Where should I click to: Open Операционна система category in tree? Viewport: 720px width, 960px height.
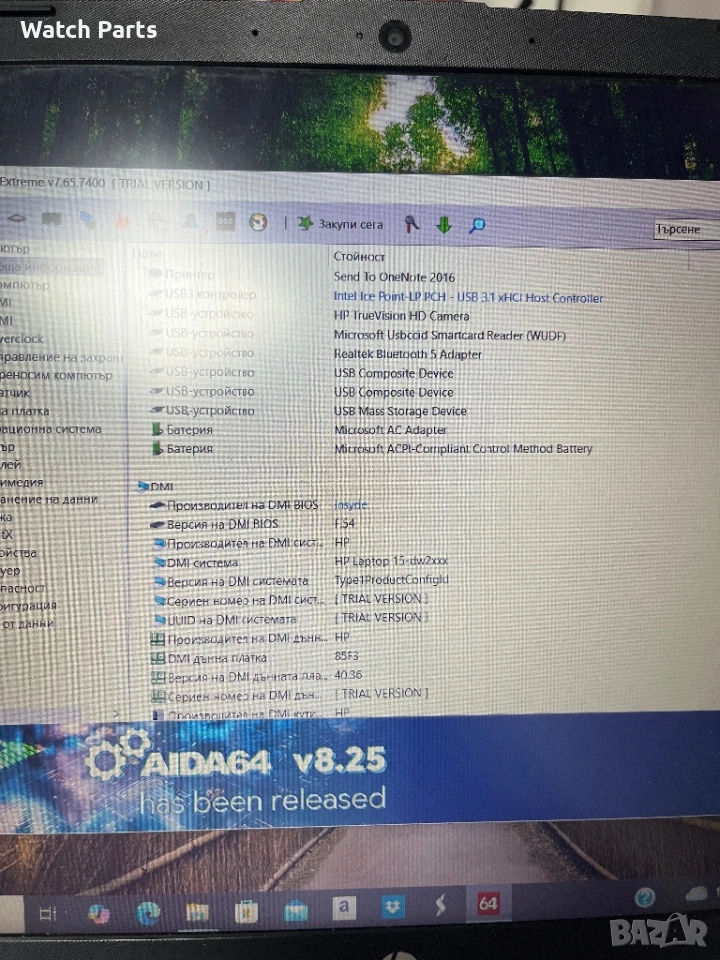click(51, 429)
